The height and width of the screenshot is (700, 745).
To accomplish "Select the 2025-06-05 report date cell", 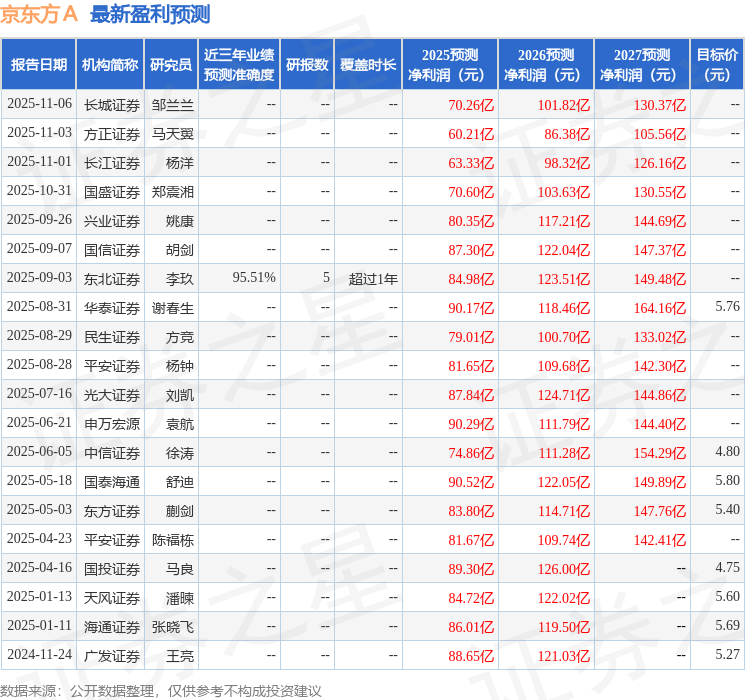I will 39,452.
